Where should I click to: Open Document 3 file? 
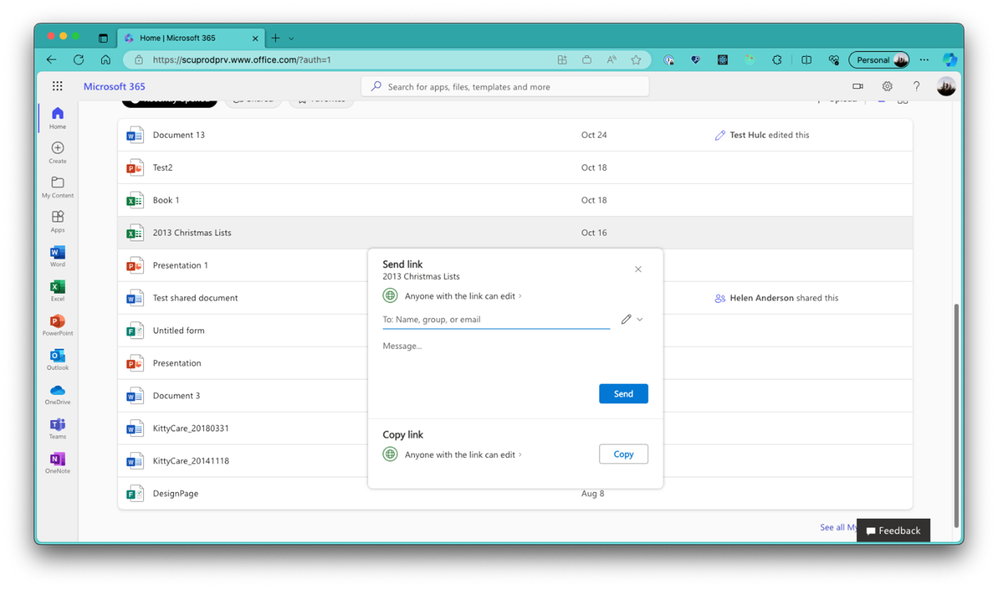pyautogui.click(x=176, y=395)
